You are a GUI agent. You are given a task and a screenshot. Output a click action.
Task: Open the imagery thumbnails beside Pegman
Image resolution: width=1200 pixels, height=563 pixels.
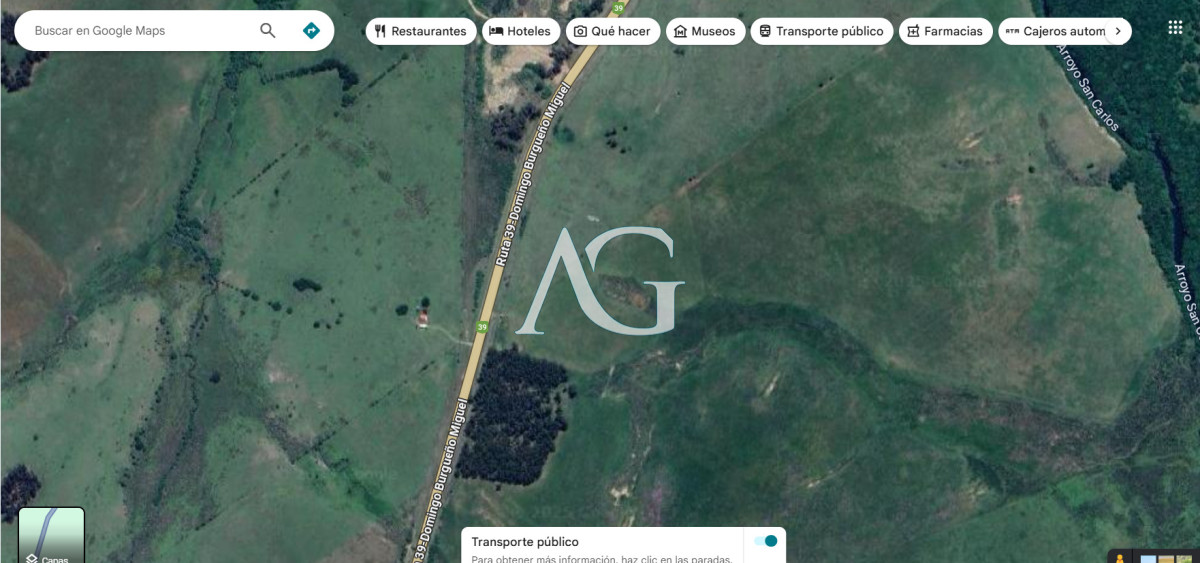[x=1166, y=558]
